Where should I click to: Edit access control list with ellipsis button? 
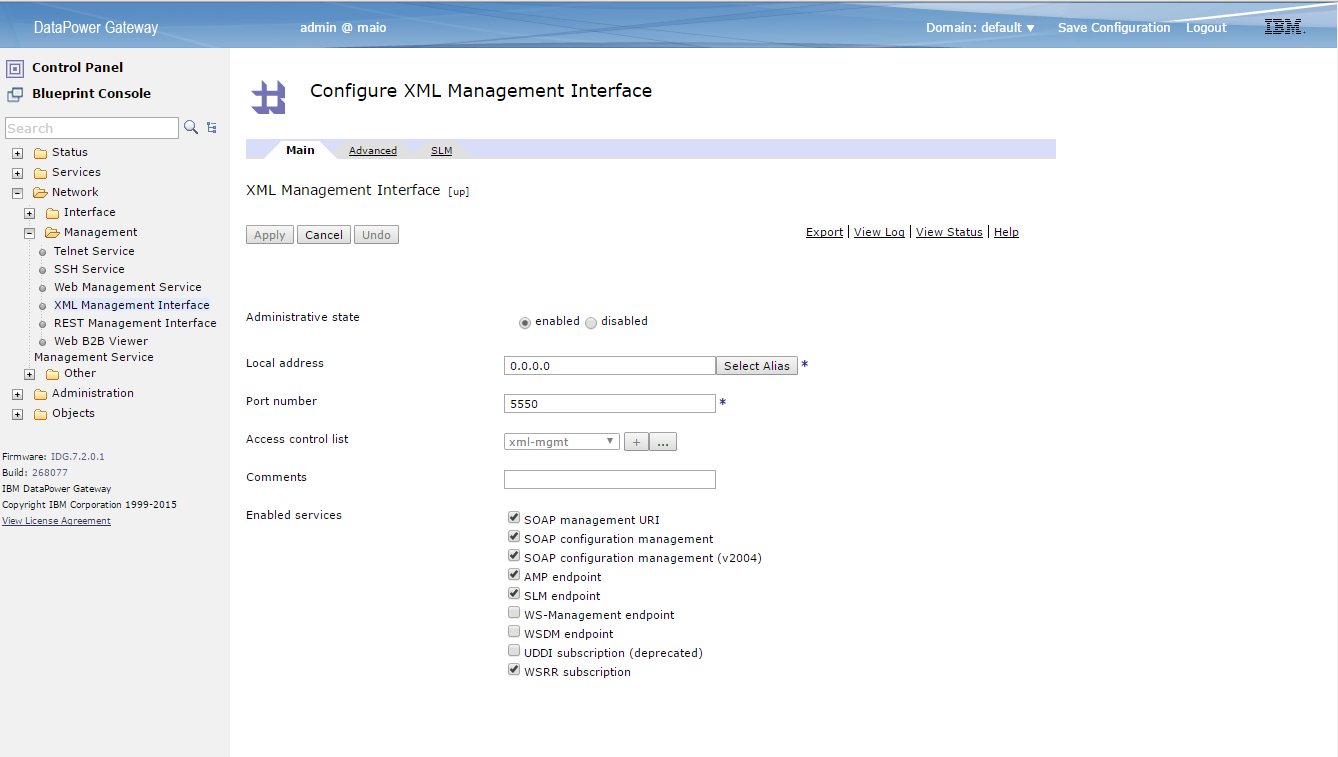663,442
